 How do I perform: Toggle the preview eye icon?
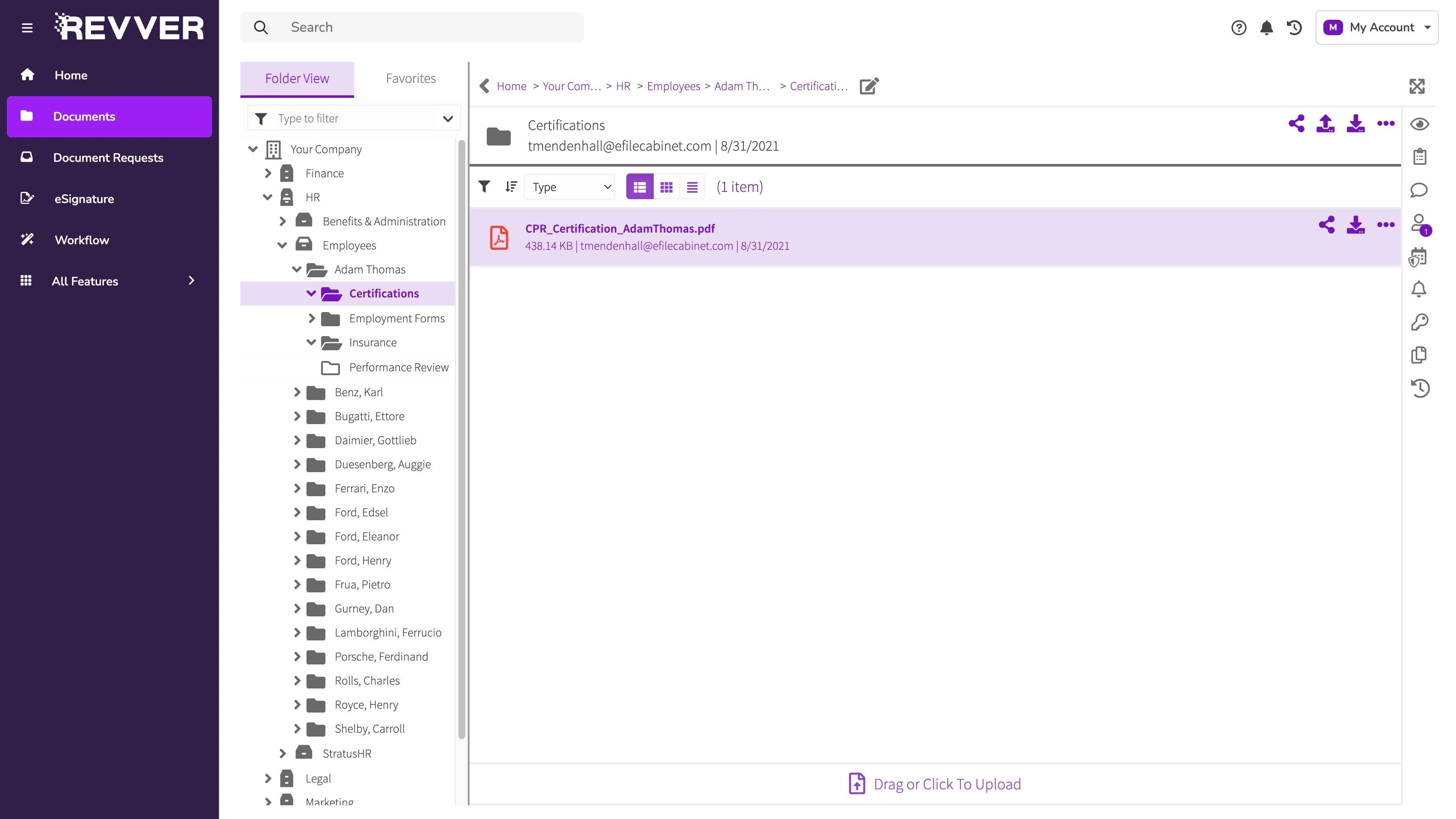(x=1419, y=124)
